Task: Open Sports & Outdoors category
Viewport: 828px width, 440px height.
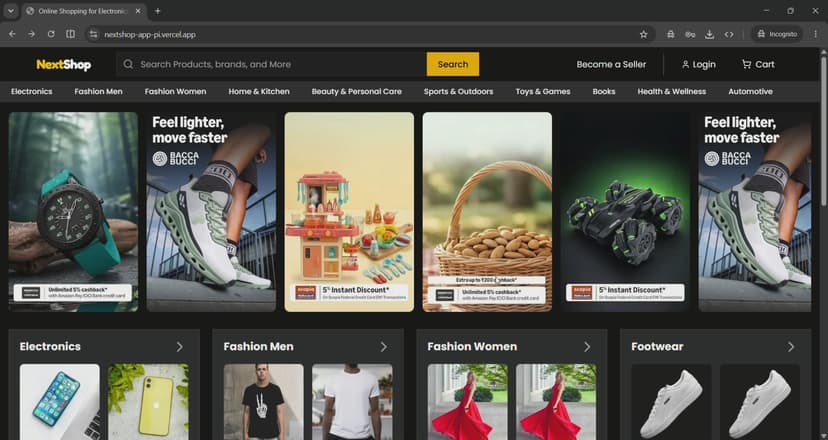Action: (x=458, y=91)
